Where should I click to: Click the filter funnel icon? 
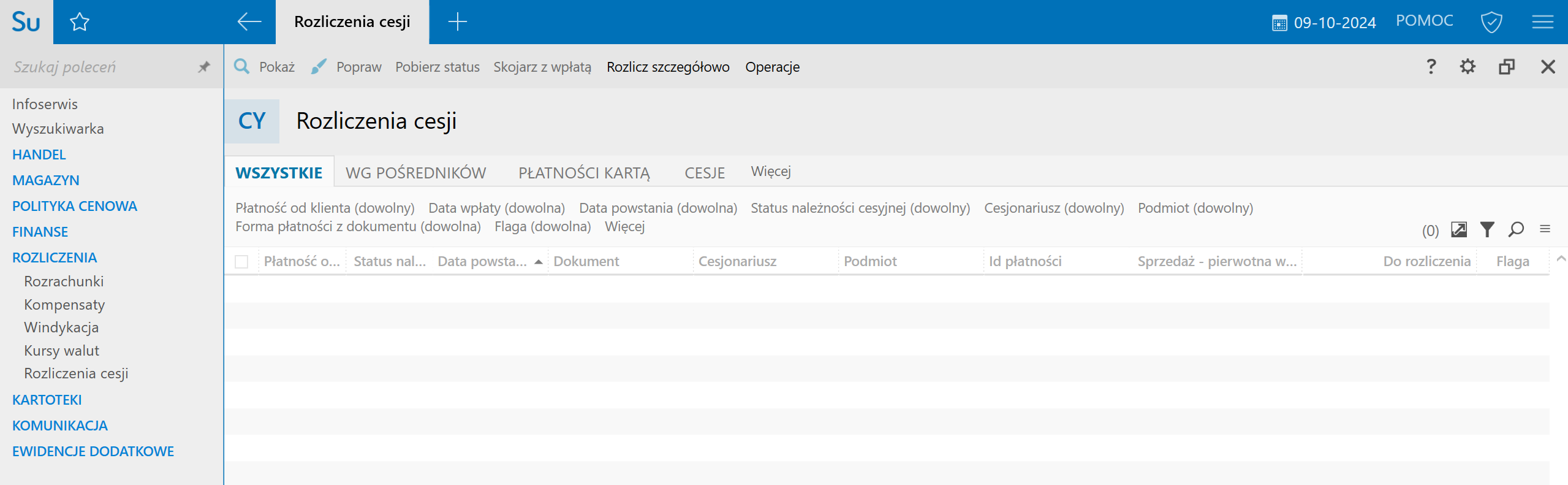(x=1487, y=230)
